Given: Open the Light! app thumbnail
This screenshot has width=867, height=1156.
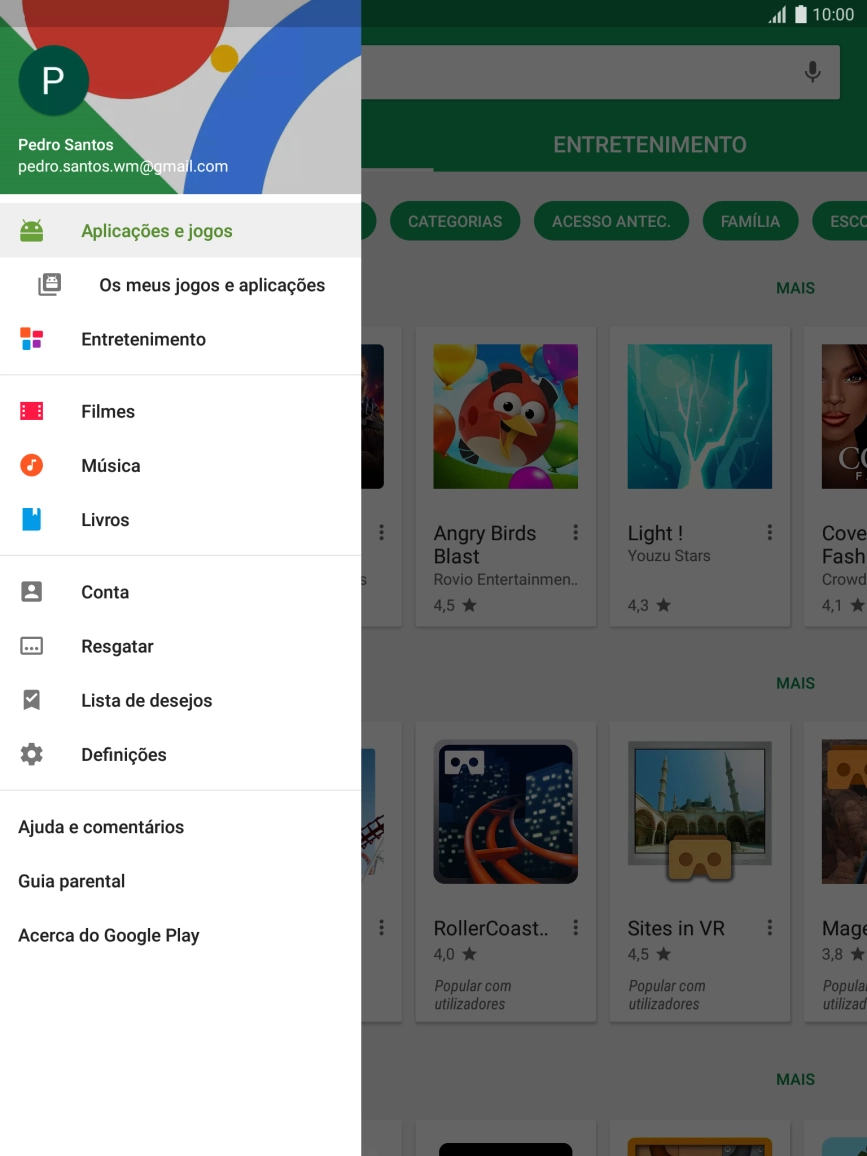Looking at the screenshot, I should pos(699,416).
